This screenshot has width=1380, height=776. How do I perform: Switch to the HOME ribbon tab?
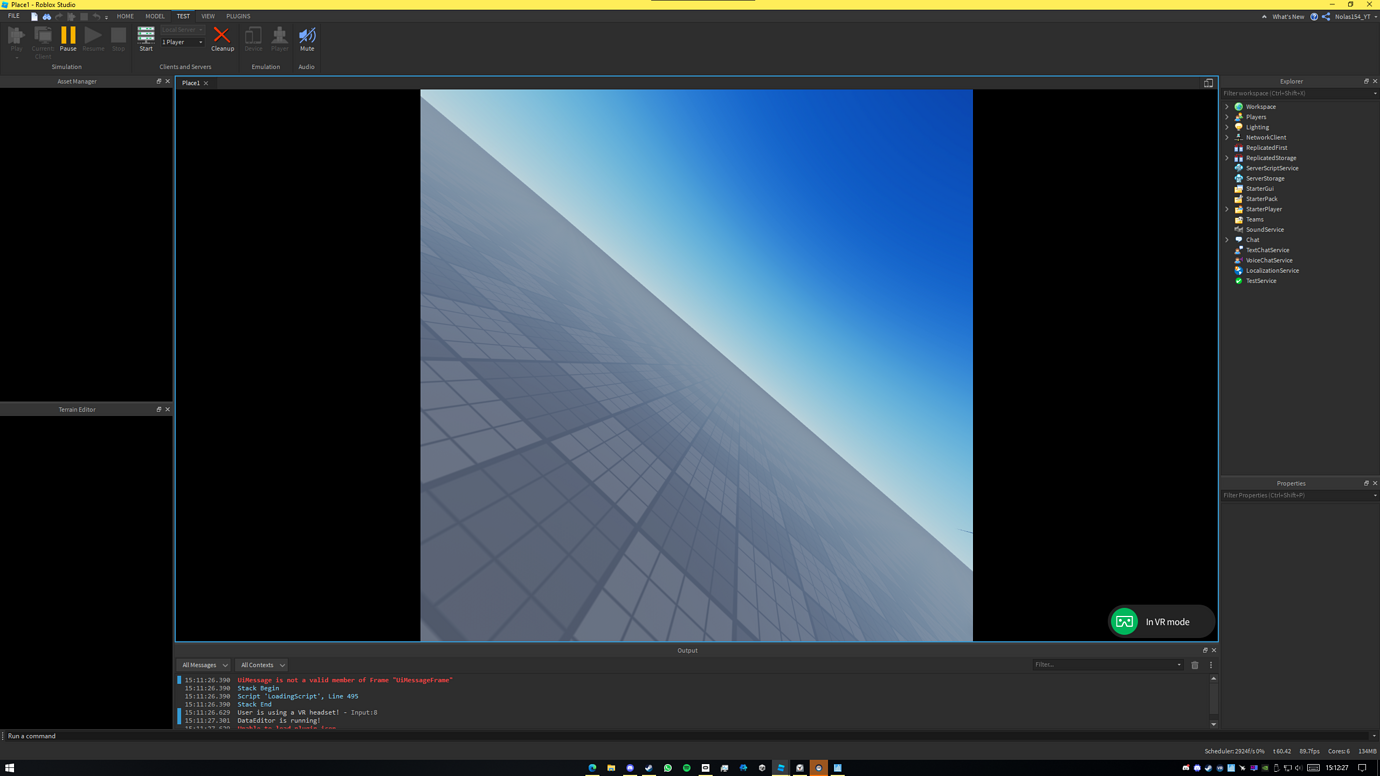(x=125, y=16)
